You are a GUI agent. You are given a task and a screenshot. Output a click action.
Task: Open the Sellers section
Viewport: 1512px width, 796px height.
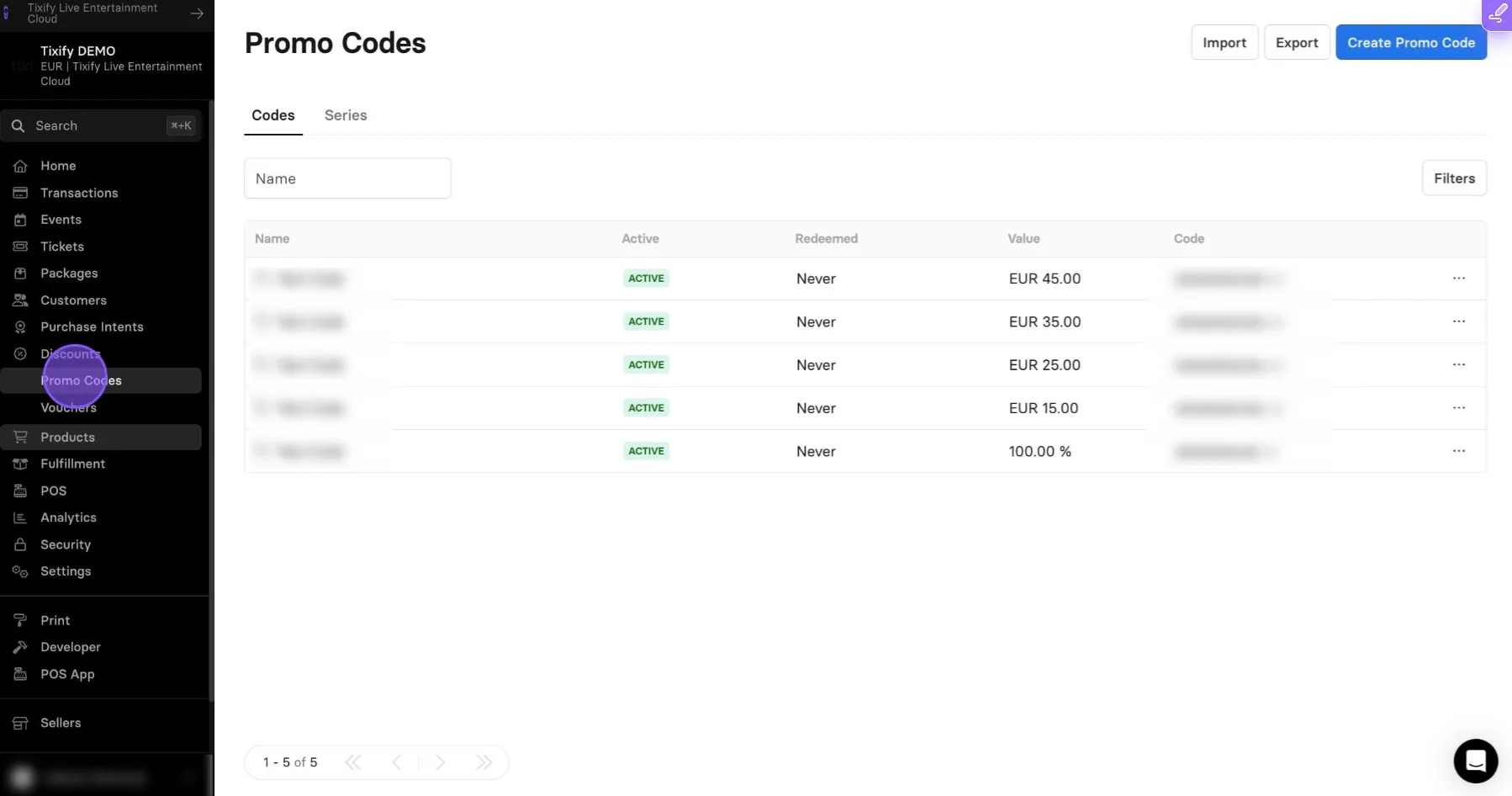click(x=101, y=723)
